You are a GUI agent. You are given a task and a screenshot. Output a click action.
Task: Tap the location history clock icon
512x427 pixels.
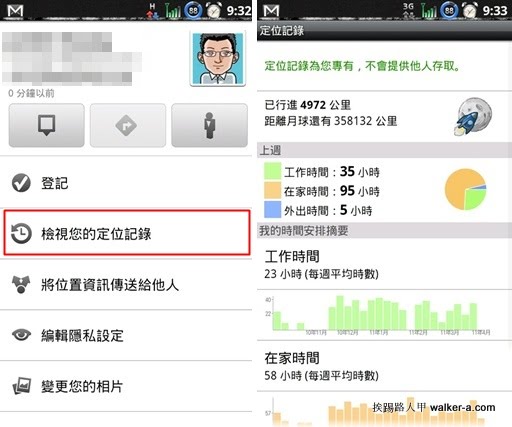[x=21, y=233]
